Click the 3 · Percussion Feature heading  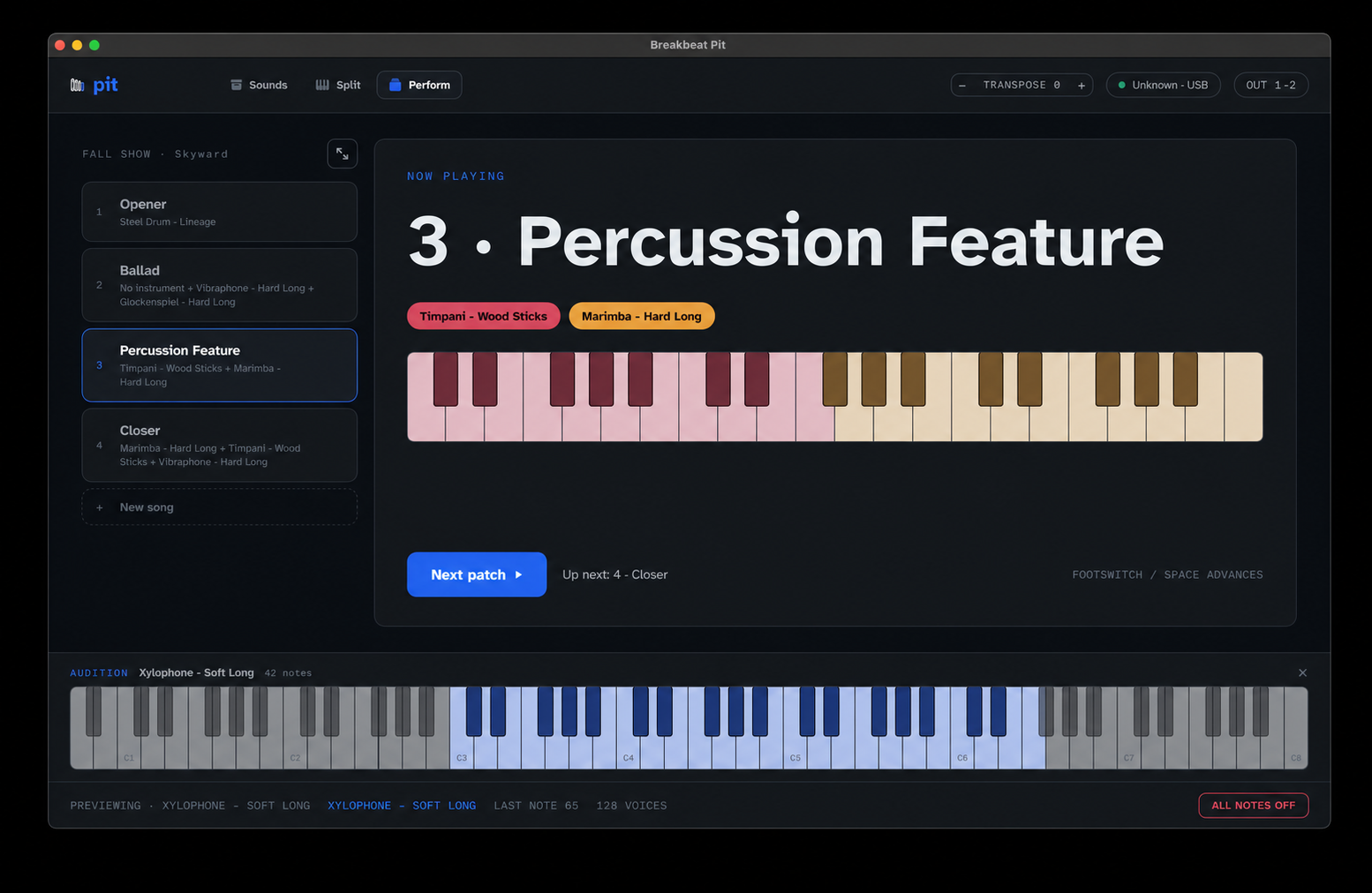click(x=786, y=241)
